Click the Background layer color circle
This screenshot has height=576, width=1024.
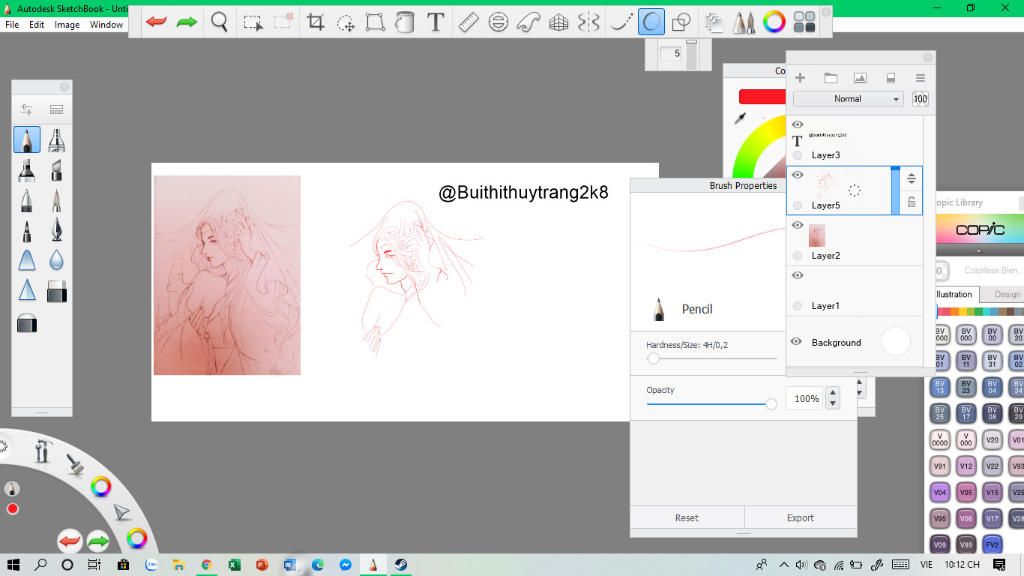click(895, 342)
